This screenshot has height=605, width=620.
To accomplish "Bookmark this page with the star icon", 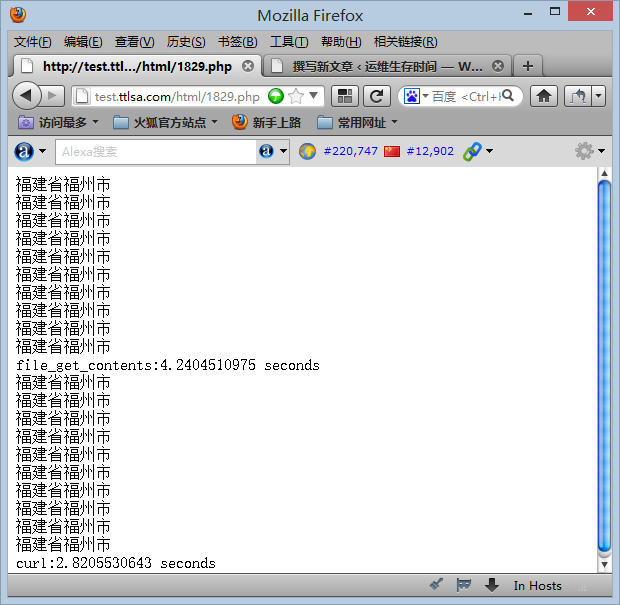I will click(296, 96).
